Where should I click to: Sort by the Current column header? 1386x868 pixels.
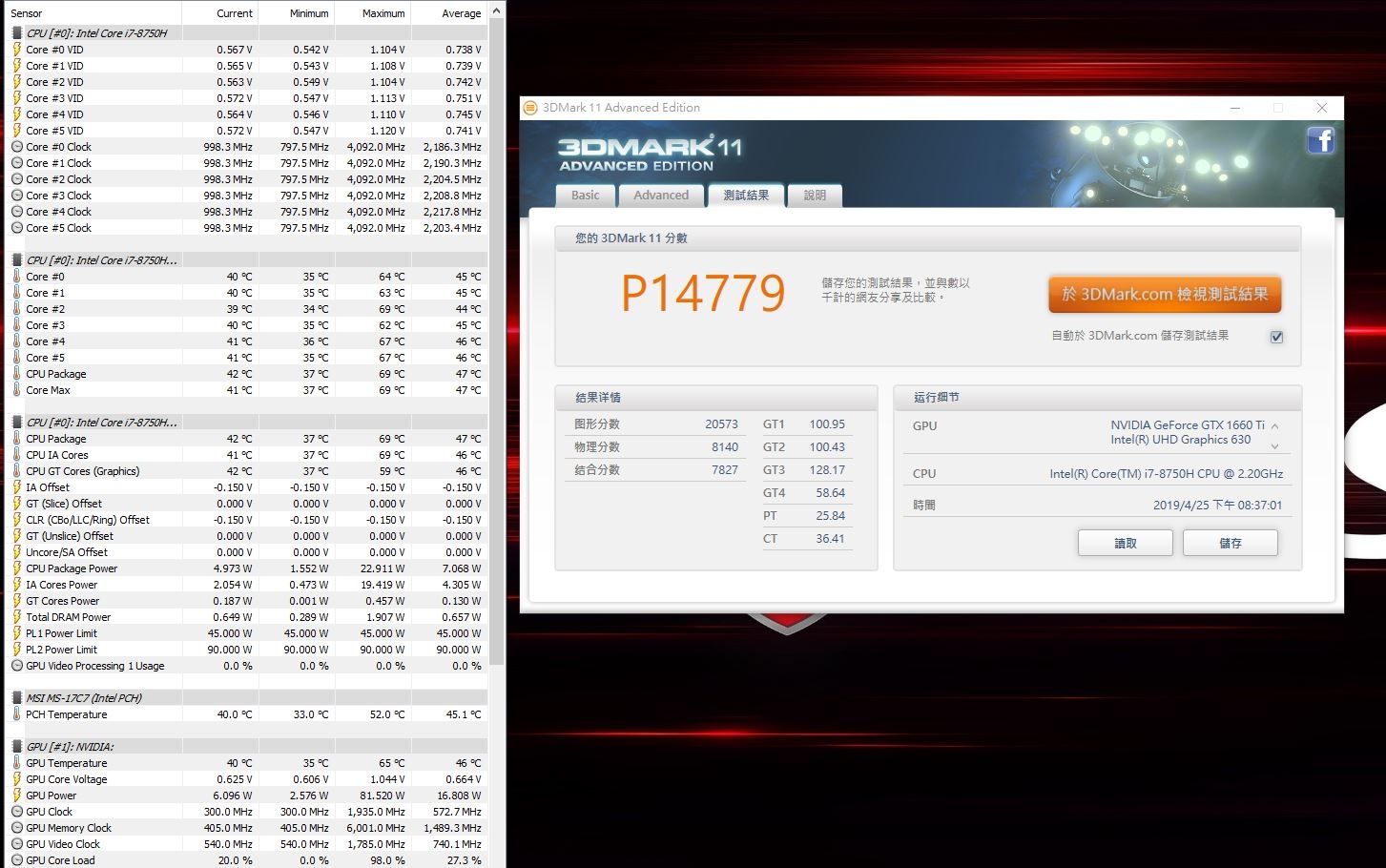[x=220, y=13]
